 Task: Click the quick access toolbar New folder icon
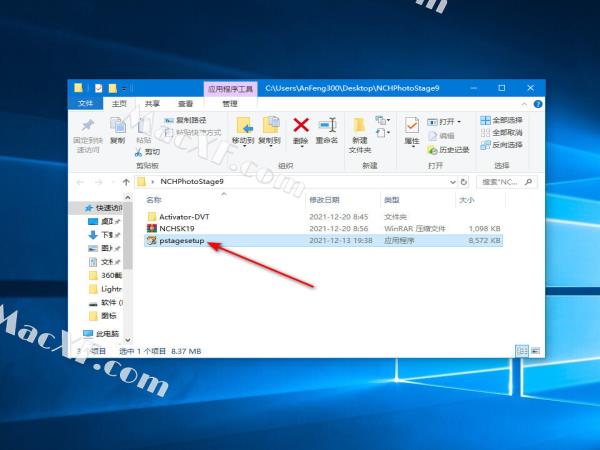(112, 88)
